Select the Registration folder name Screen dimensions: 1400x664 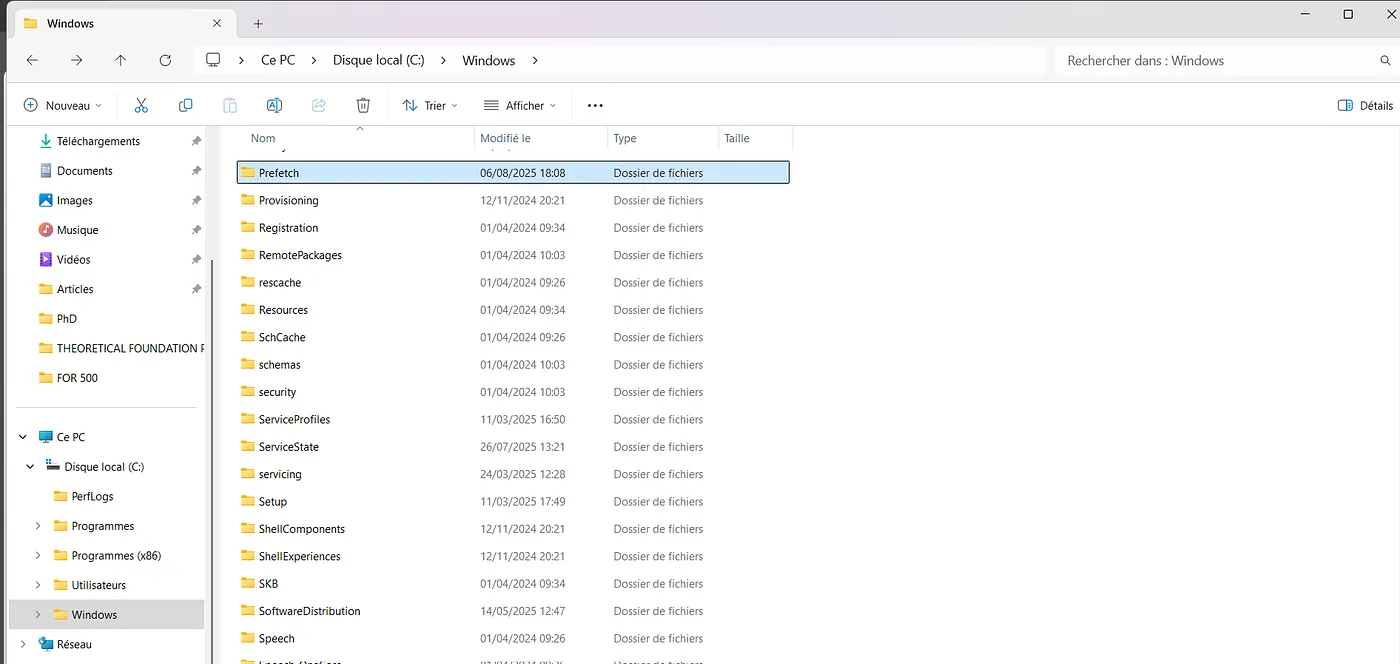(288, 228)
